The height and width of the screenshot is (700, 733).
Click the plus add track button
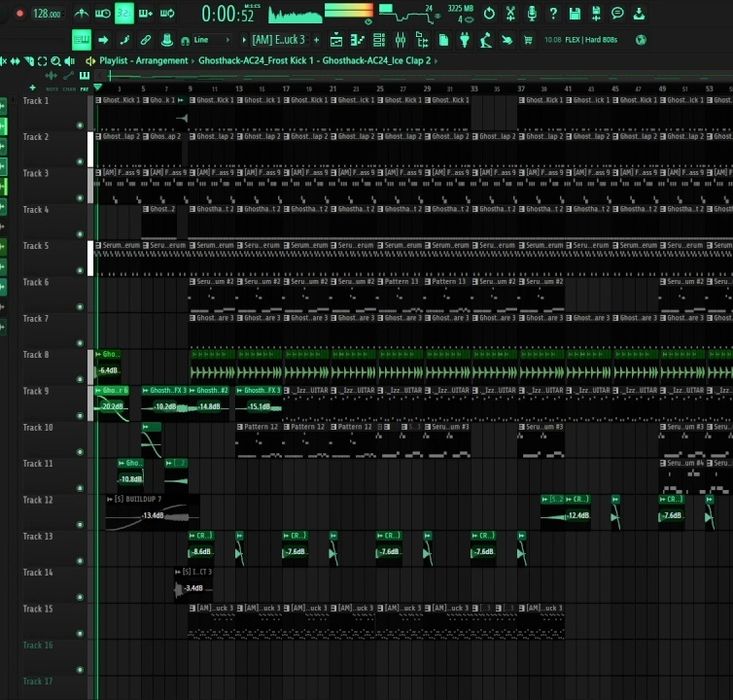tap(32, 87)
